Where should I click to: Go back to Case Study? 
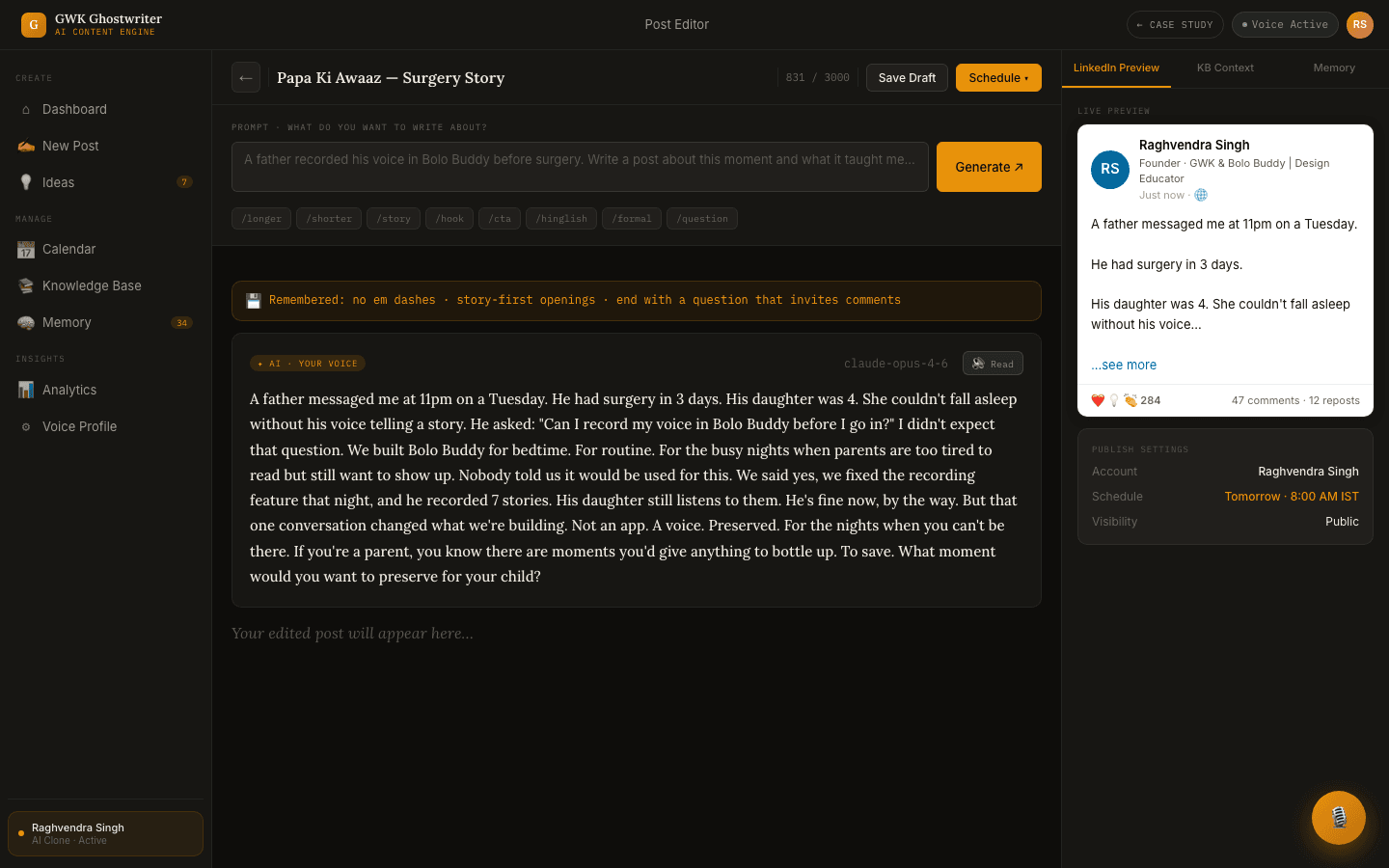pos(1175,25)
